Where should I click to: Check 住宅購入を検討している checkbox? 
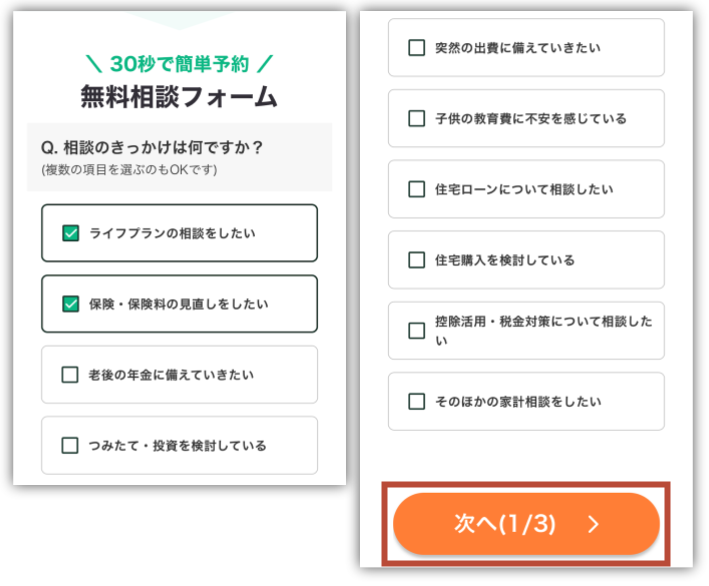(417, 260)
